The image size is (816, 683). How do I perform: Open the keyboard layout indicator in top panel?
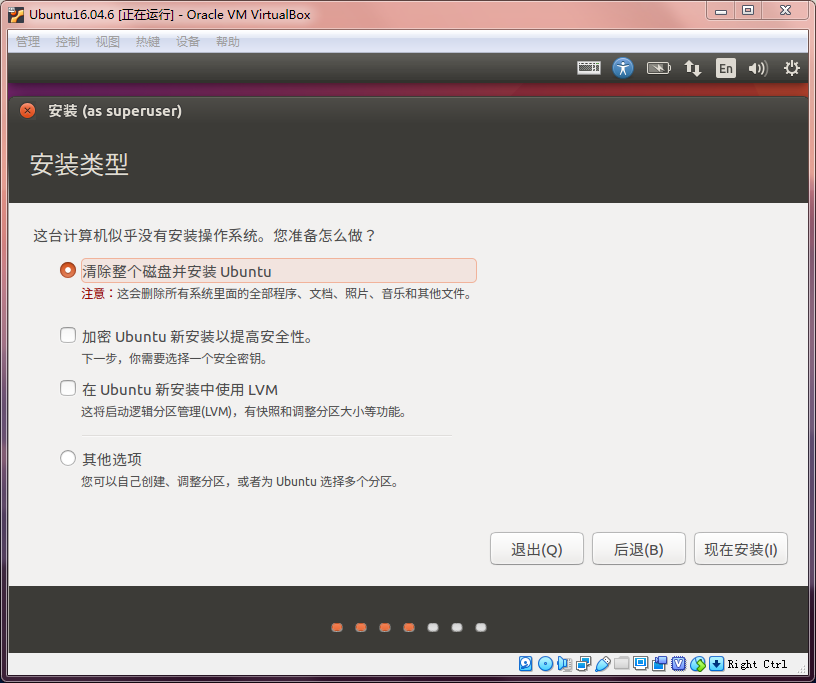tap(589, 68)
